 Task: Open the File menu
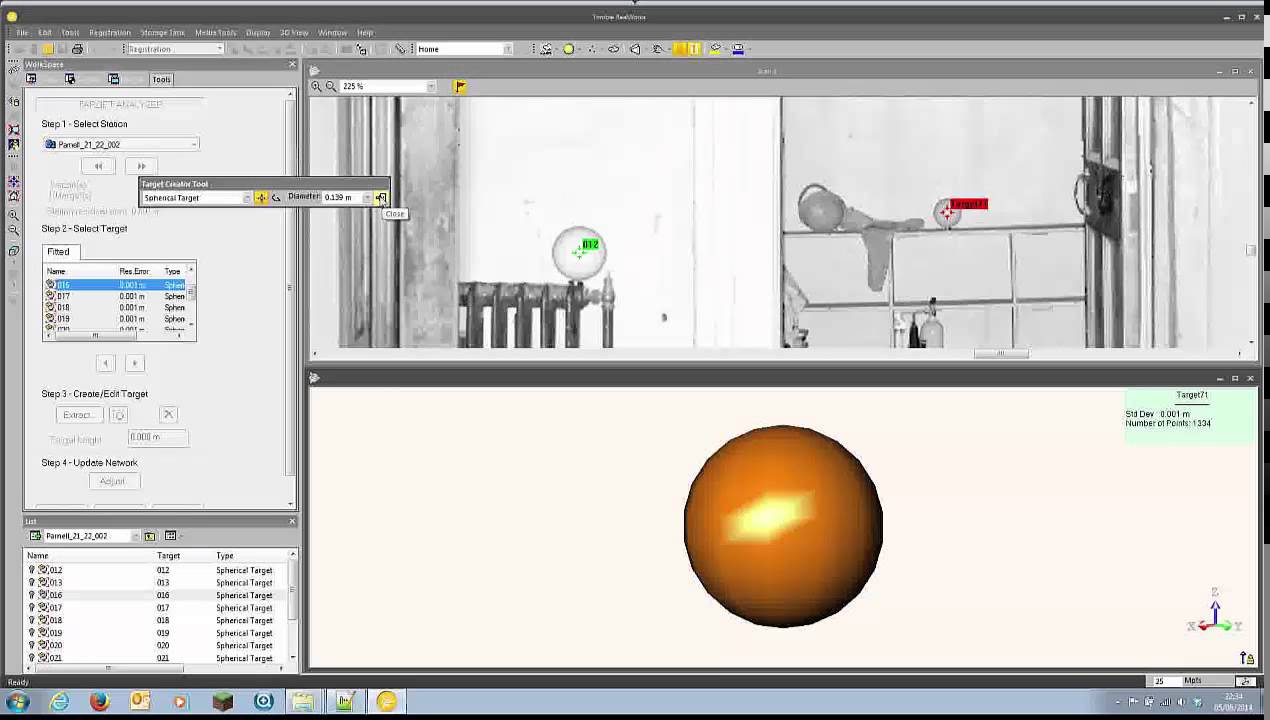[x=22, y=32]
